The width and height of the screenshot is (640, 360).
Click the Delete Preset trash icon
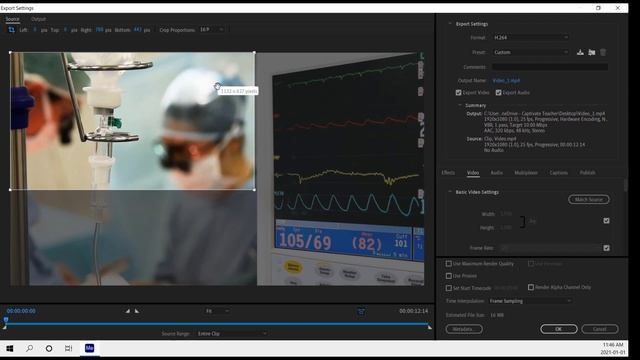point(603,52)
